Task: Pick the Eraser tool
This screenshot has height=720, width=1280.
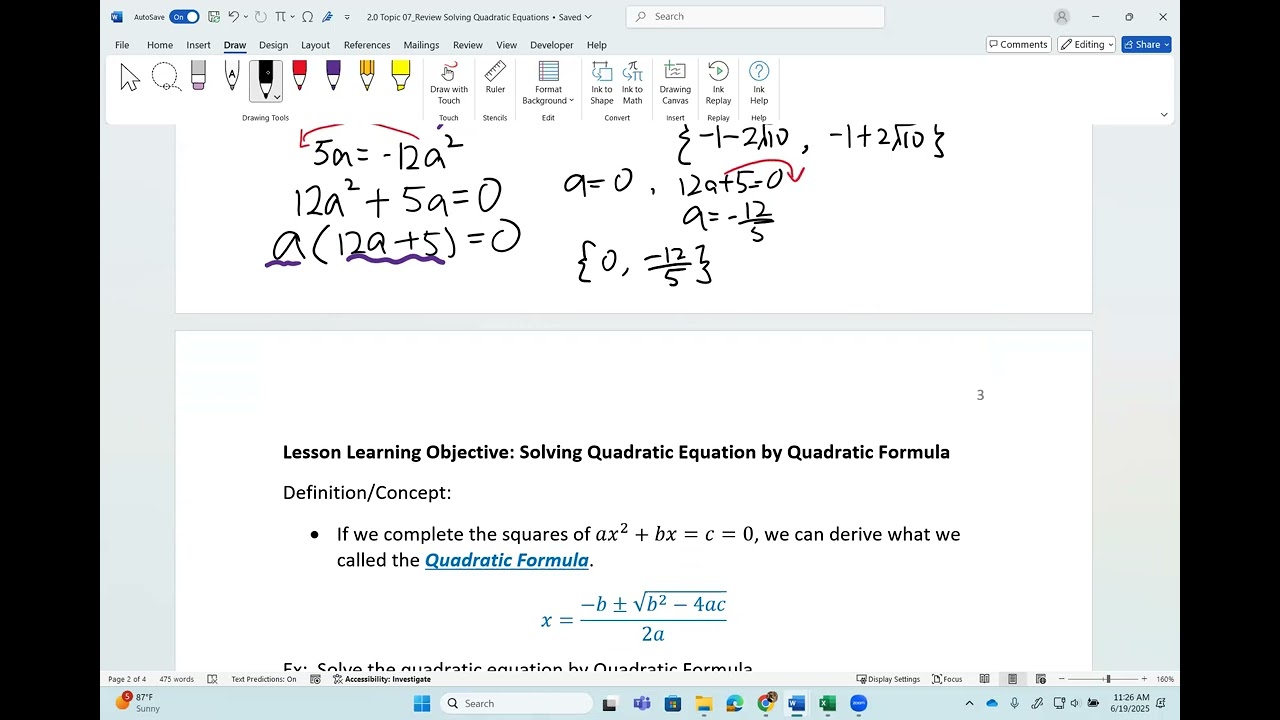Action: 198,78
